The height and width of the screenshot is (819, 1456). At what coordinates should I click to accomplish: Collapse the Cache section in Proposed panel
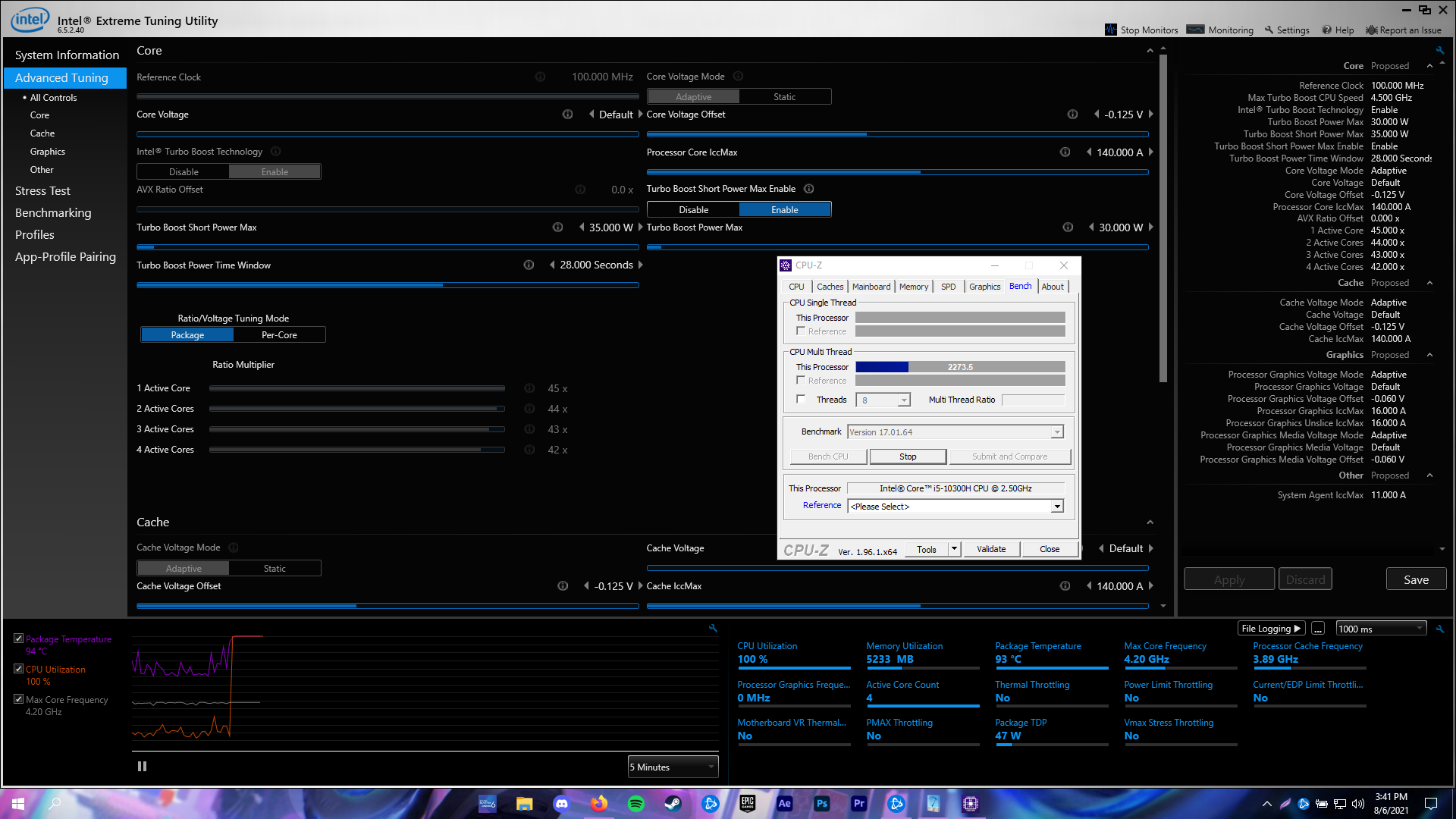point(1429,283)
